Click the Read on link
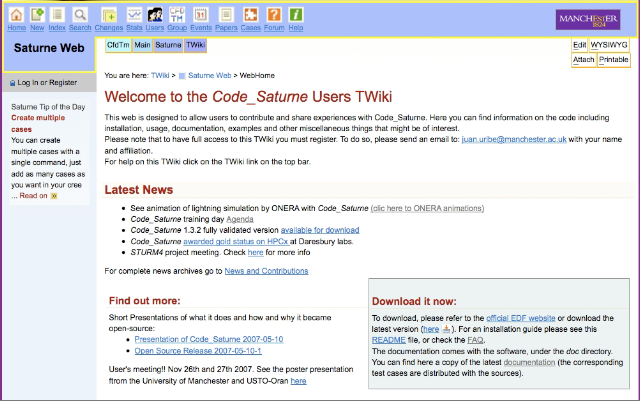Viewport: 640px width, 401px height. click(33, 196)
